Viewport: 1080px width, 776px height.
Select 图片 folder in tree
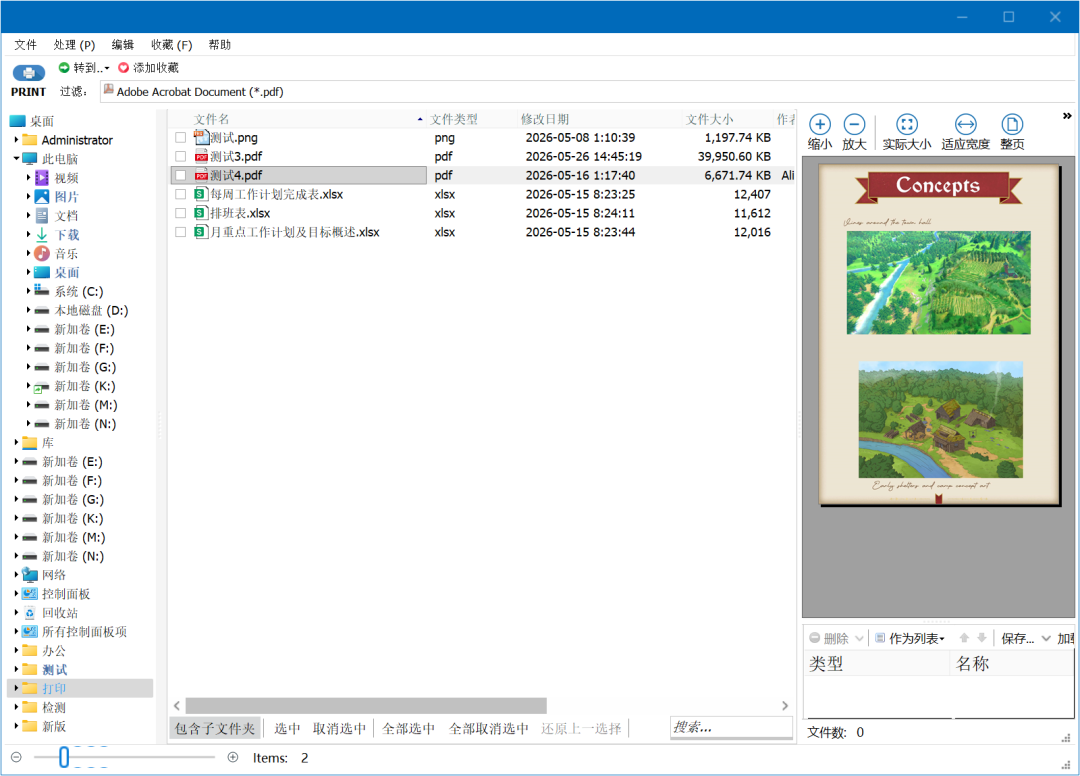(x=66, y=197)
